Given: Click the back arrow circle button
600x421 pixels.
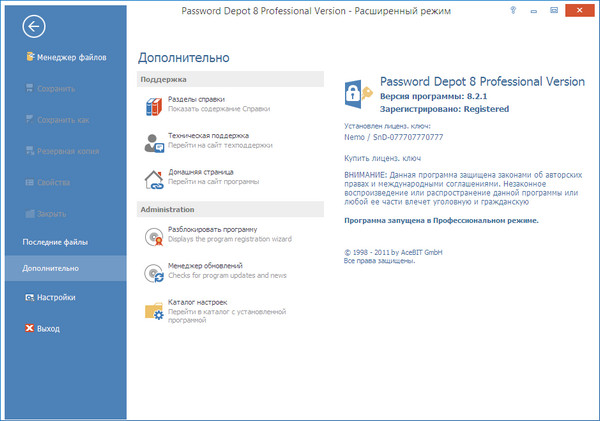Looking at the screenshot, I should pos(34,27).
